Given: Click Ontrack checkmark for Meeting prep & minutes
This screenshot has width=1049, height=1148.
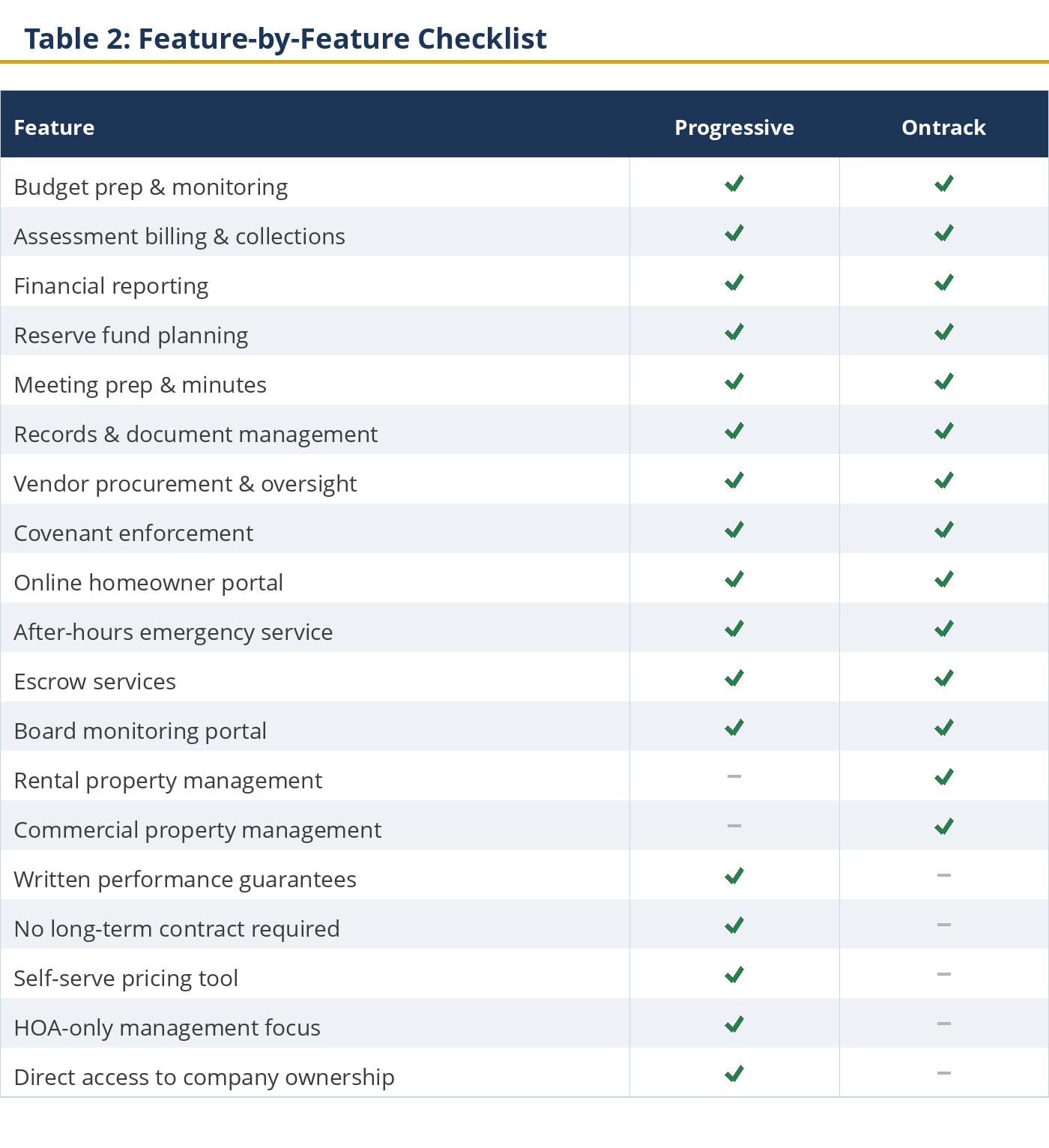Looking at the screenshot, I should click(944, 381).
